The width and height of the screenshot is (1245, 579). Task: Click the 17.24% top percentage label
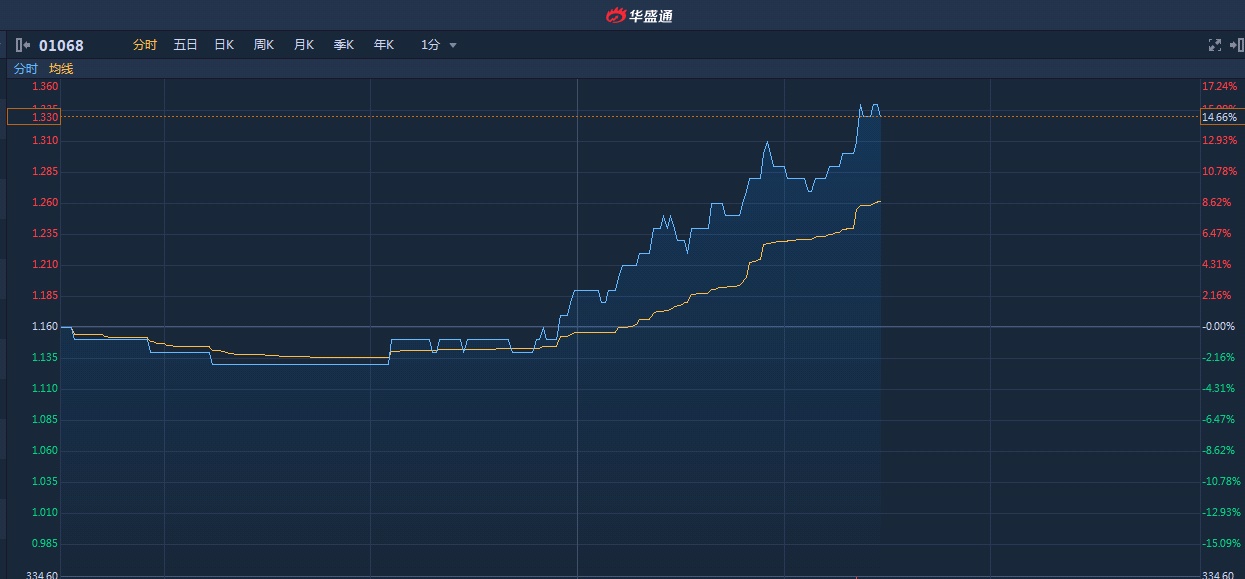(x=1219, y=87)
